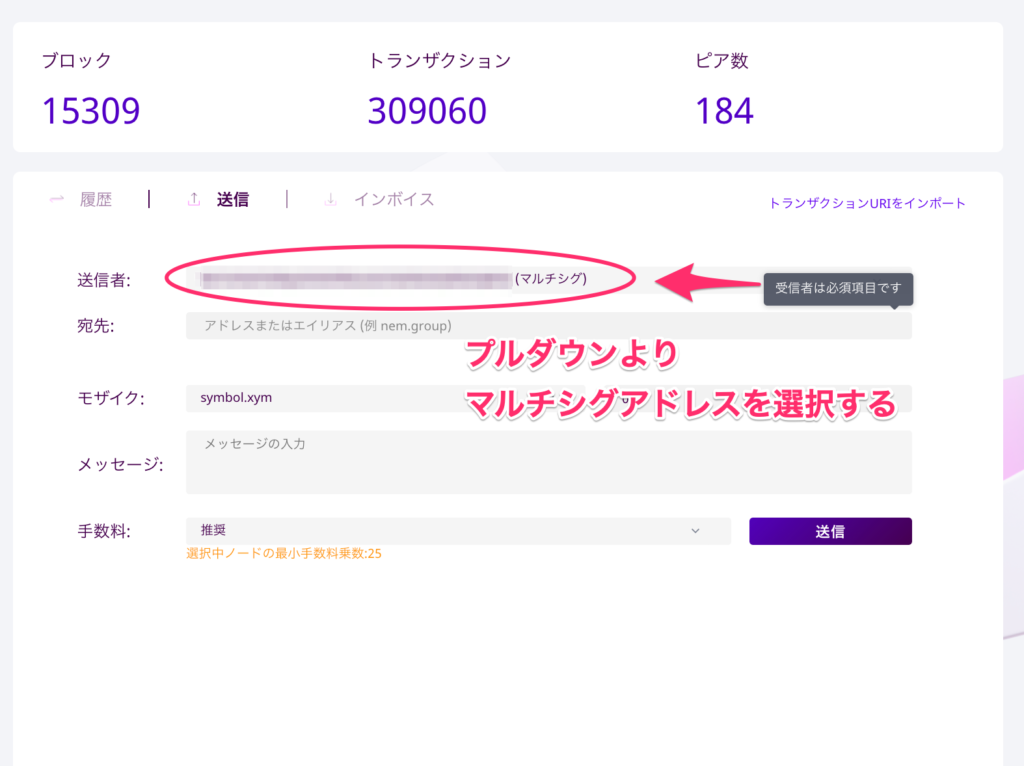Click the purple 送信 send button
The width and height of the screenshot is (1024, 766).
(830, 531)
